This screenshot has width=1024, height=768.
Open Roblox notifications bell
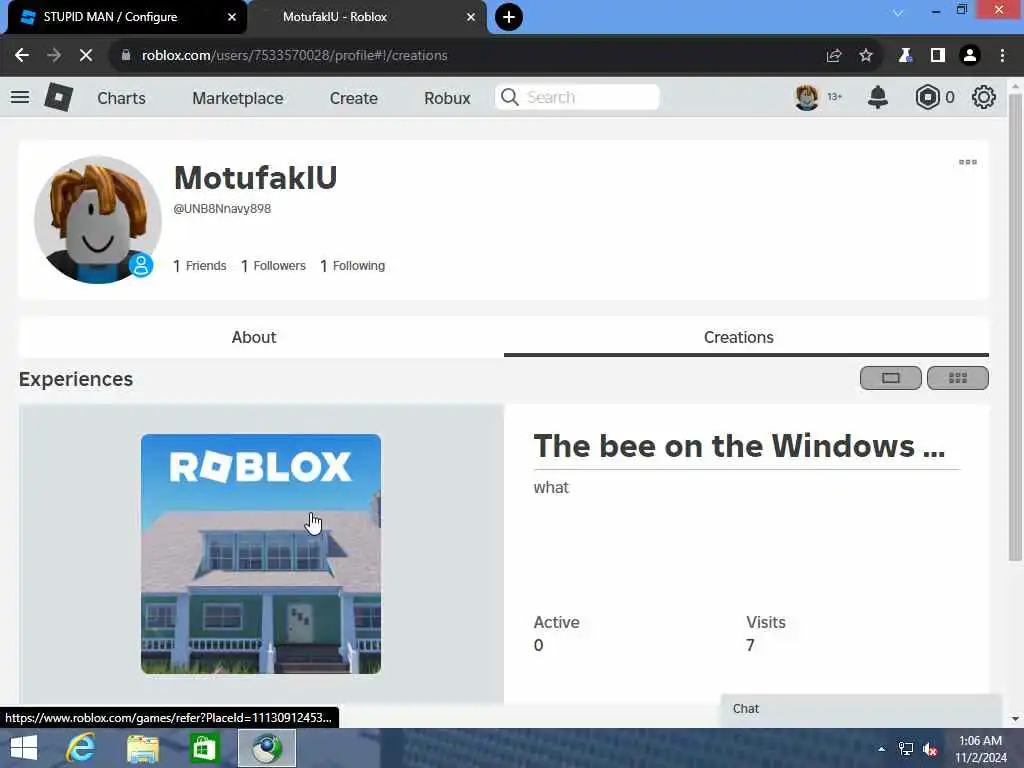(877, 97)
